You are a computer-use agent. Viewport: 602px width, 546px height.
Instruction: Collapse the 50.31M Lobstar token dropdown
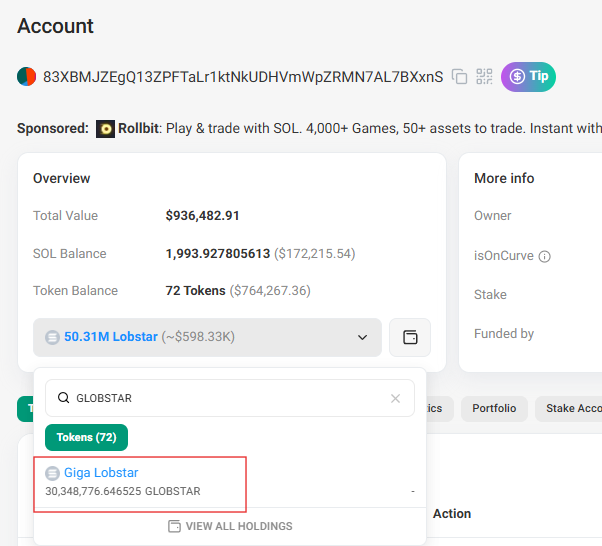click(207, 337)
